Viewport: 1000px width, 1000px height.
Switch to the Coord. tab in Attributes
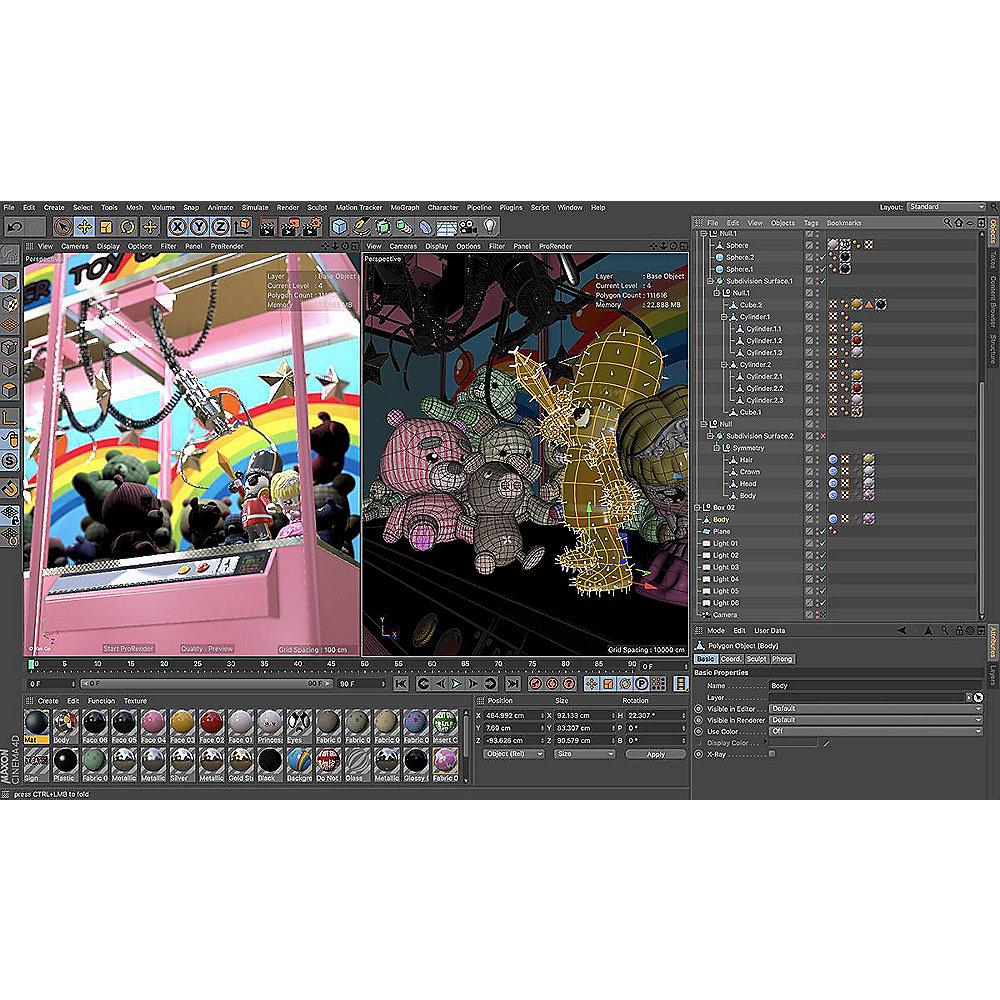tap(731, 659)
